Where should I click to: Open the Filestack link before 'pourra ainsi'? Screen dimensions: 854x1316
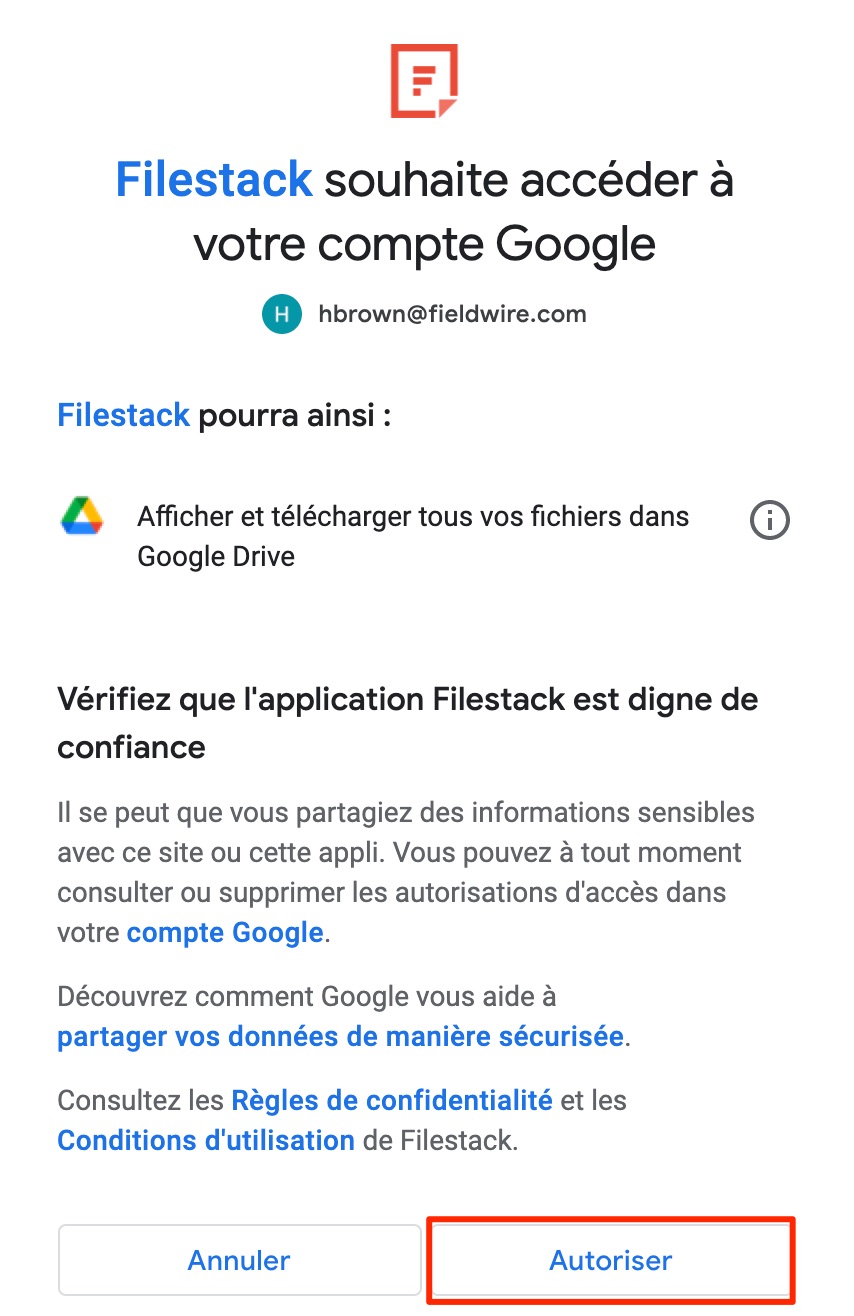123,415
